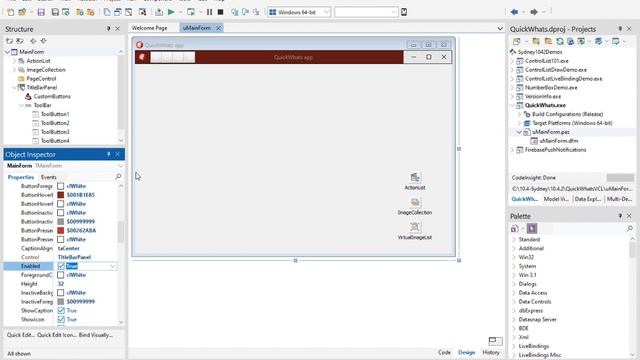The width and height of the screenshot is (640, 360).
Task: Click the Quick Edit... link
Action: coord(20,335)
